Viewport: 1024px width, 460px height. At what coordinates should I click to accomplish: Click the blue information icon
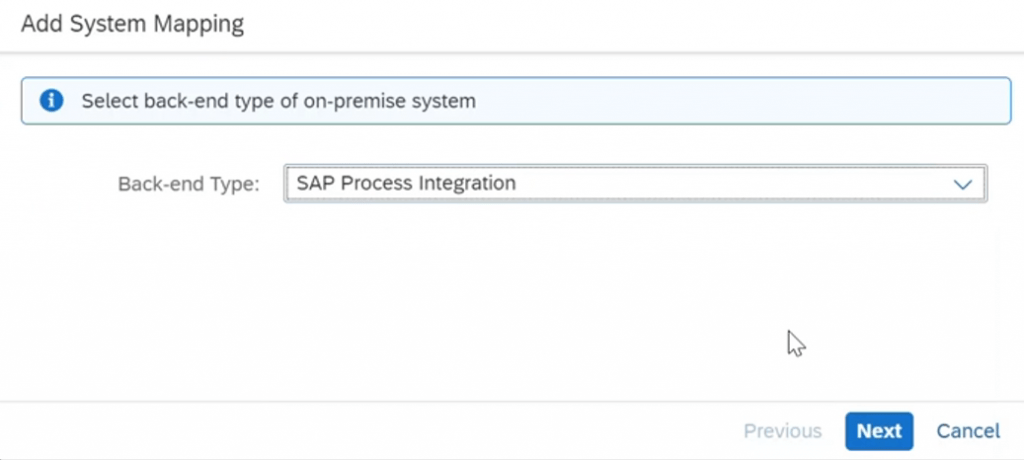coord(51,101)
